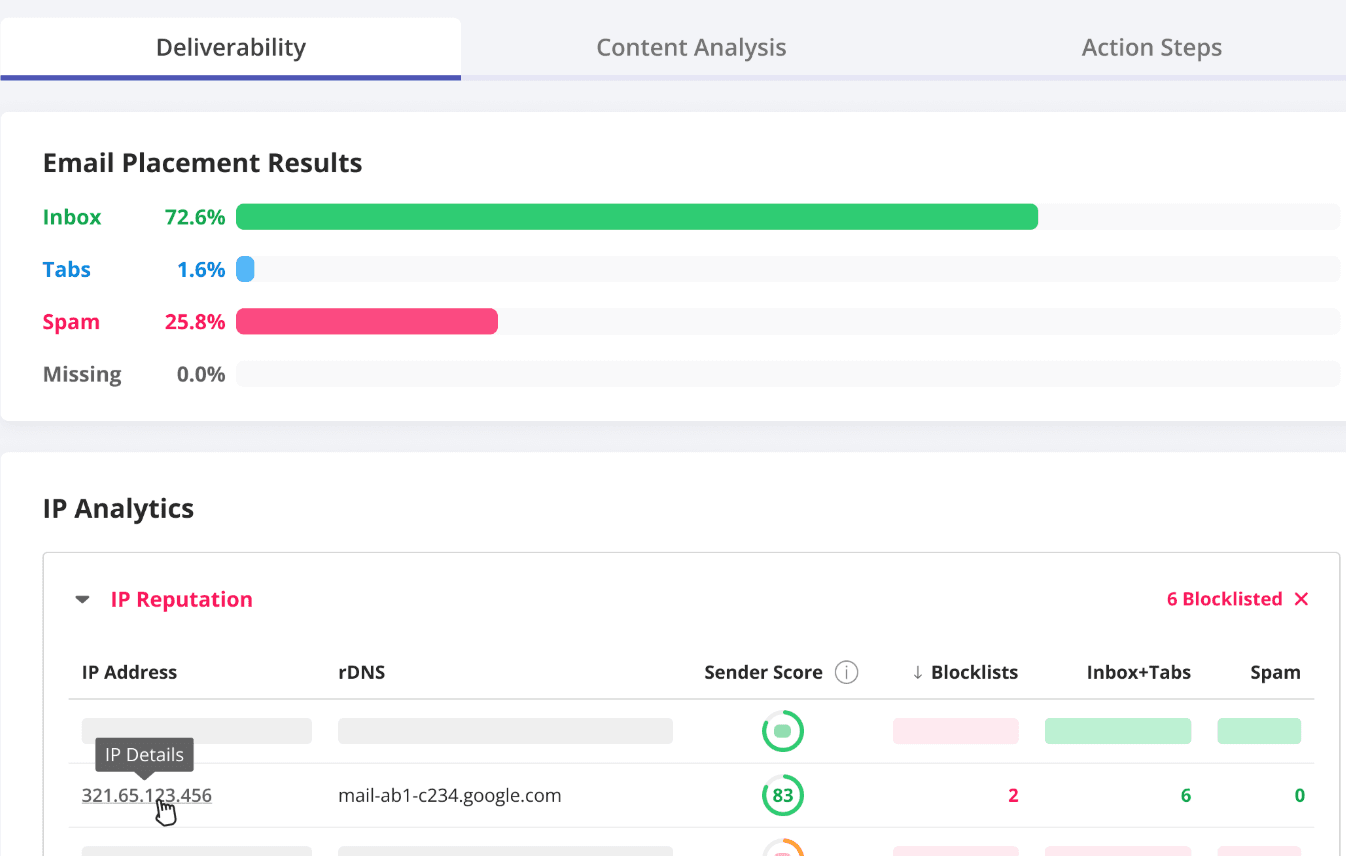Click the Inbox+Tabs column header
The image size is (1346, 856).
(x=1138, y=672)
